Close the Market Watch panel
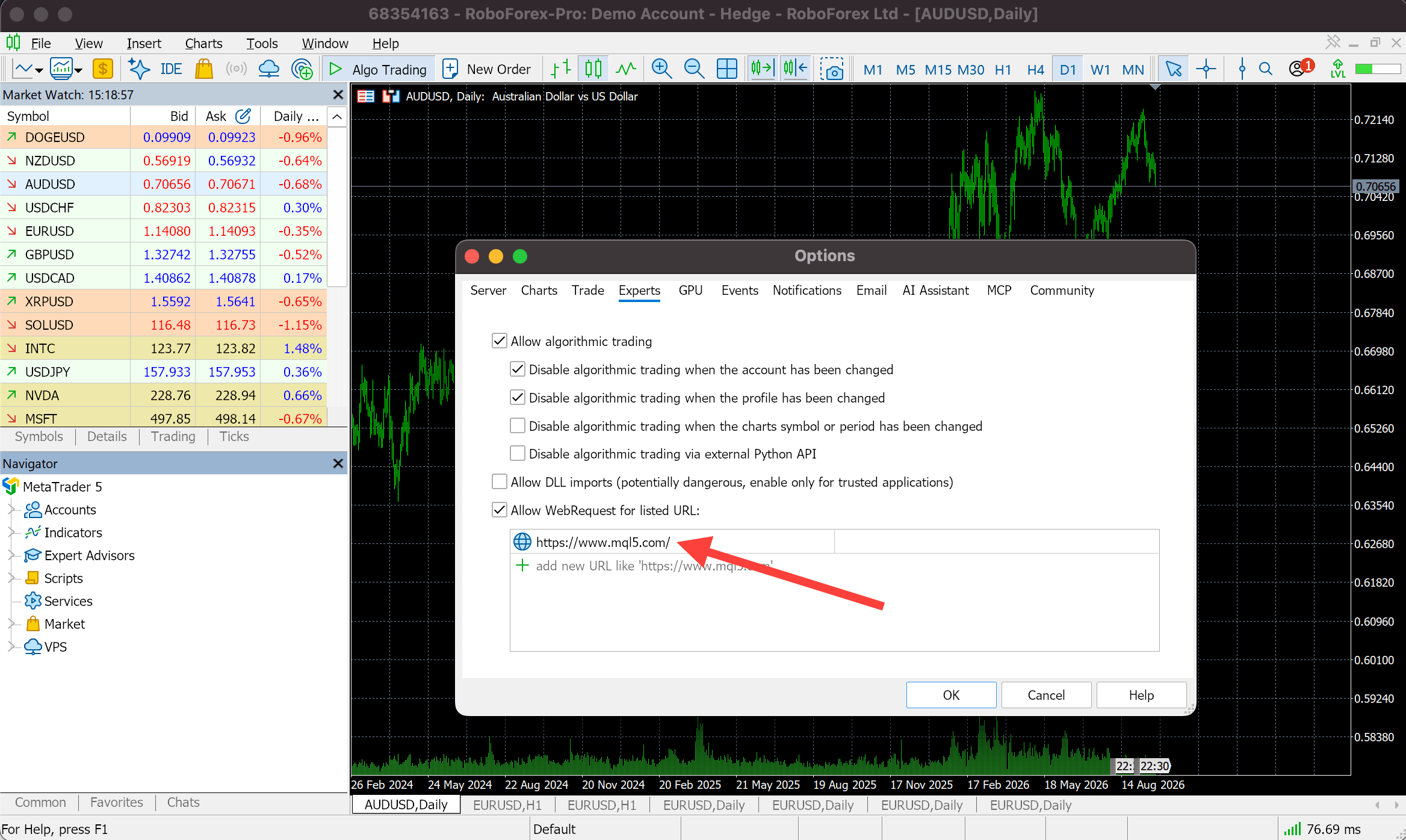 (x=338, y=94)
